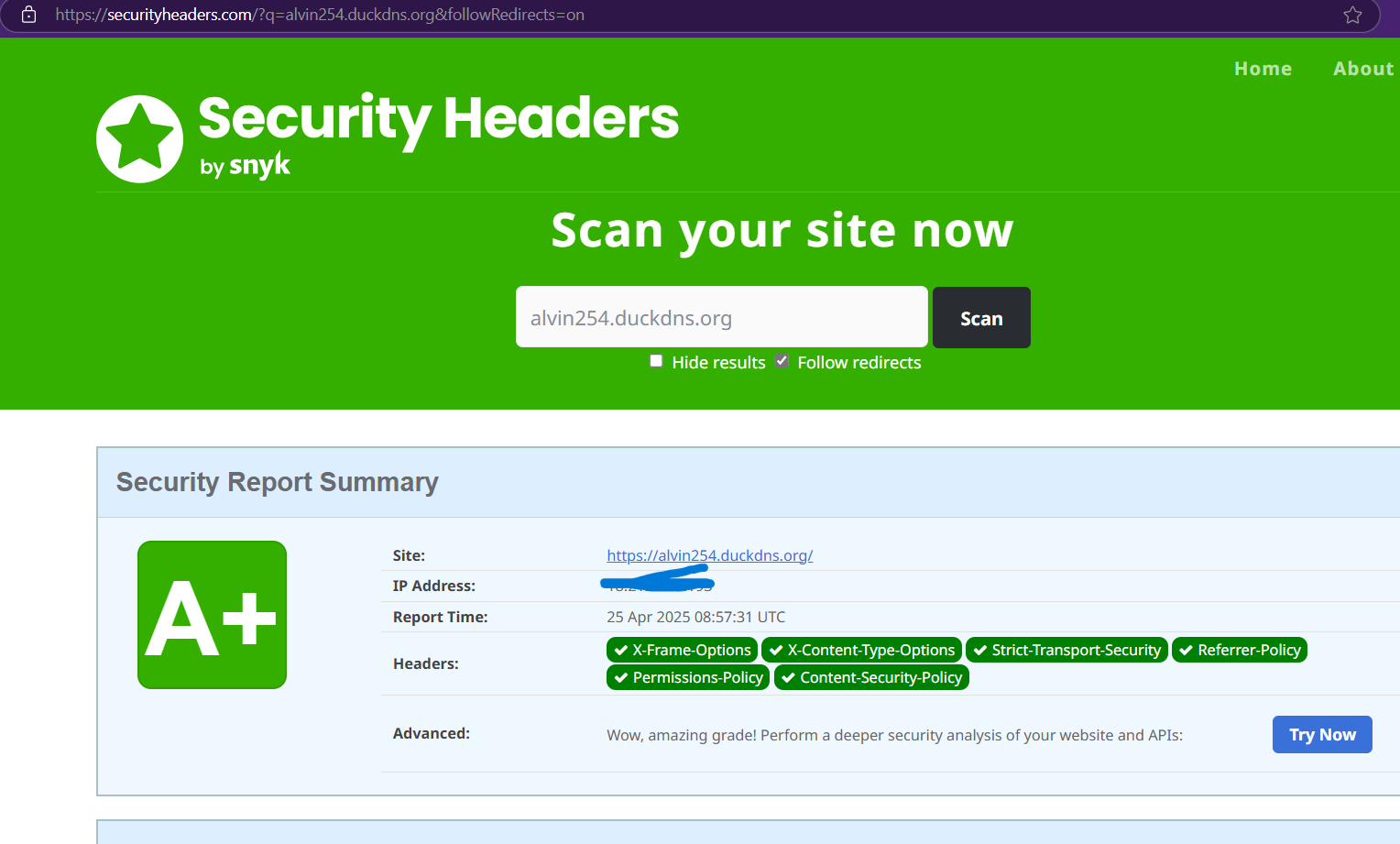Enable the Hide results checkbox
Viewport: 1400px width, 844px height.
coord(656,361)
